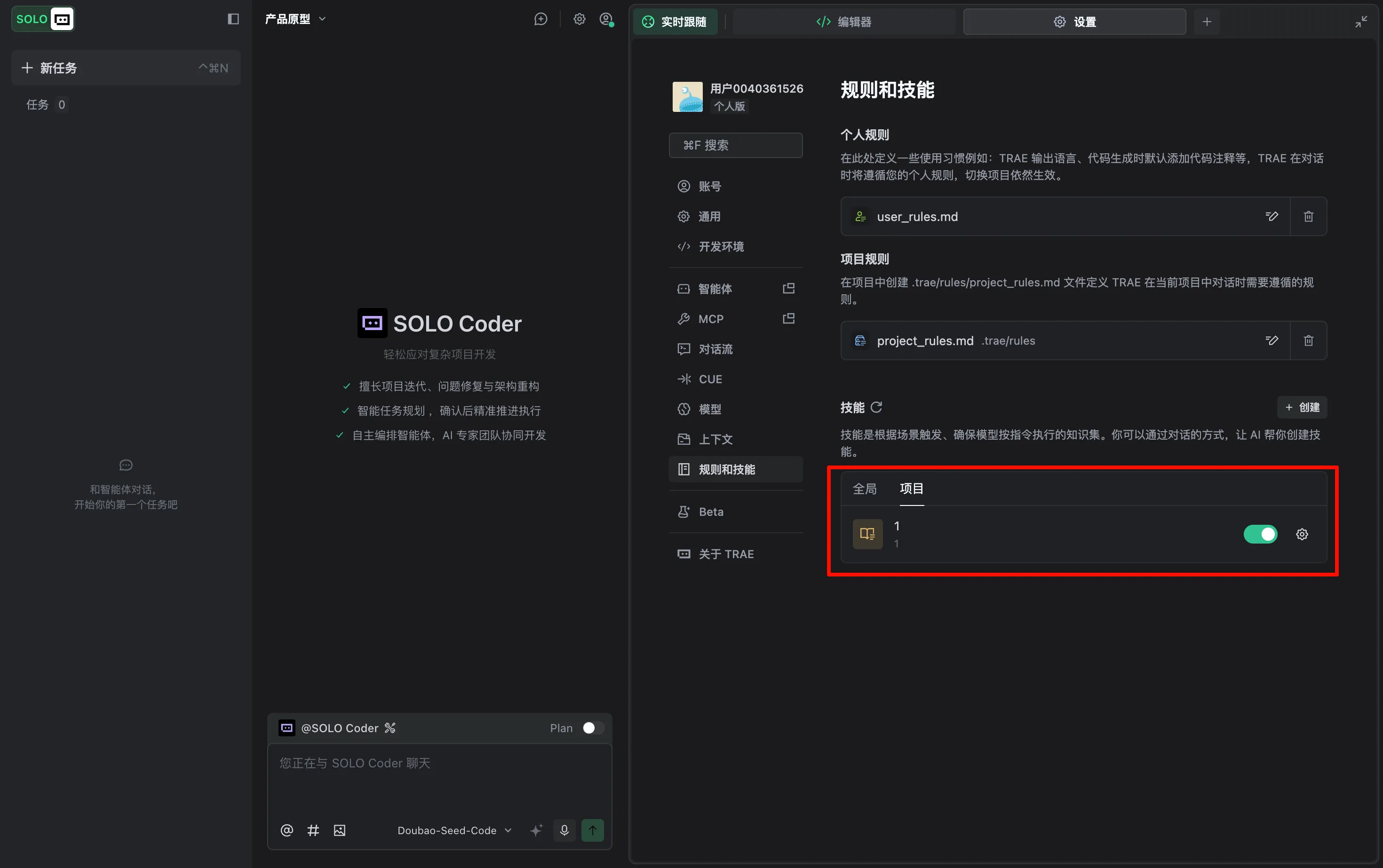Open 智能体 settings in external window
Viewport: 1383px width, 868px height.
point(788,288)
